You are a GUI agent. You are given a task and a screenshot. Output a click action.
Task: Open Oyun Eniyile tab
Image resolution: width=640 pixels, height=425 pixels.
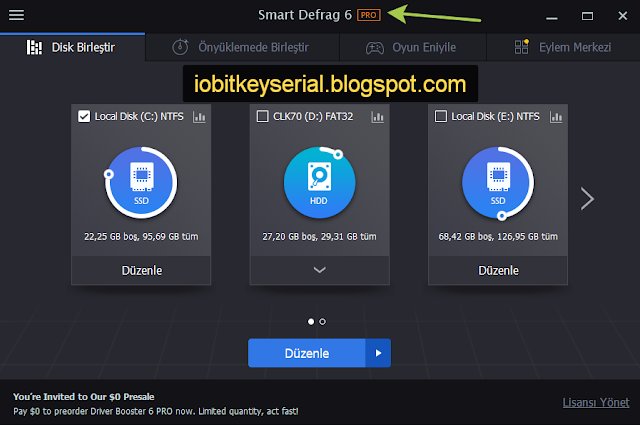[413, 47]
